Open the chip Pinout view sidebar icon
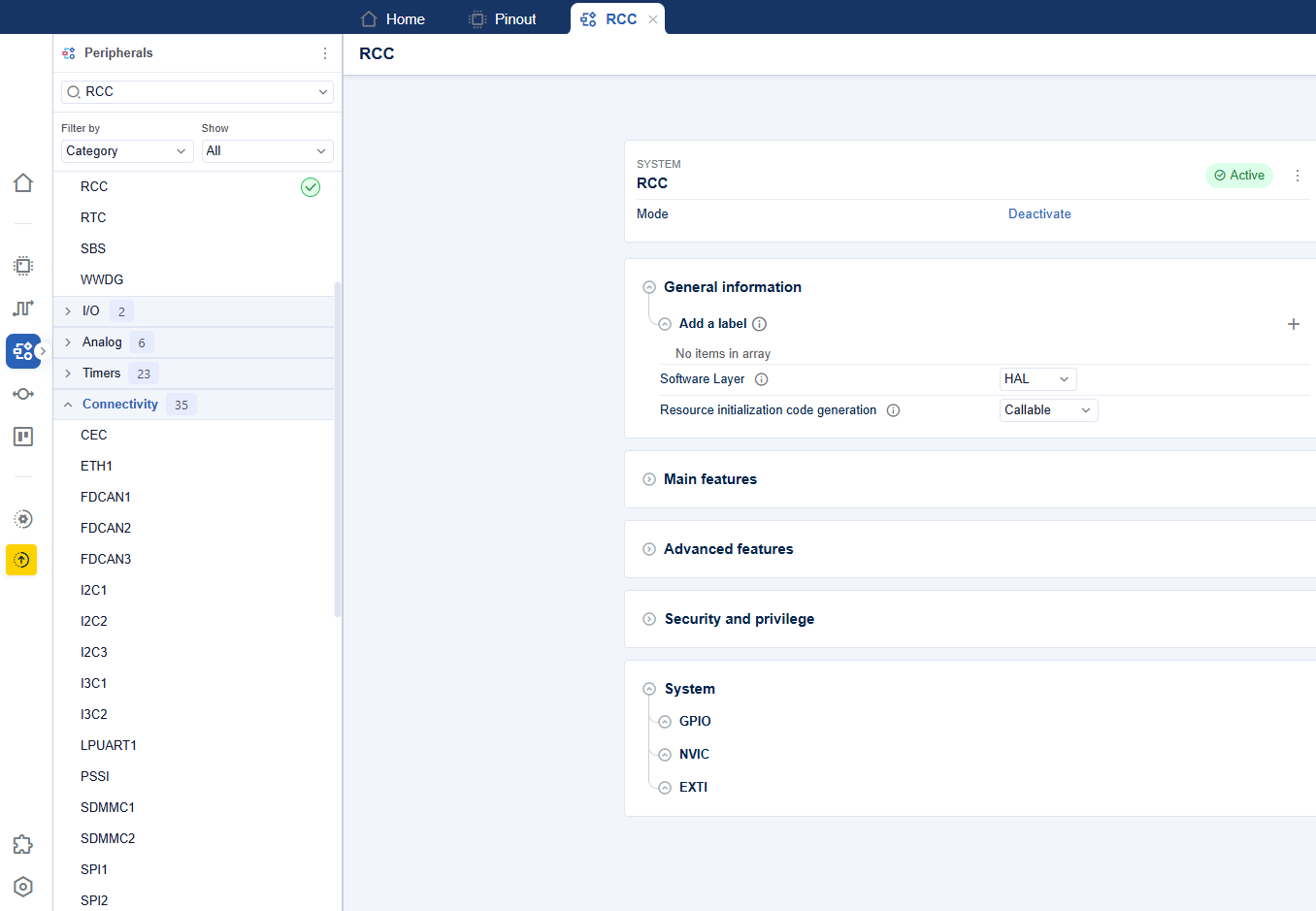Image resolution: width=1316 pixels, height=911 pixels. click(x=23, y=266)
